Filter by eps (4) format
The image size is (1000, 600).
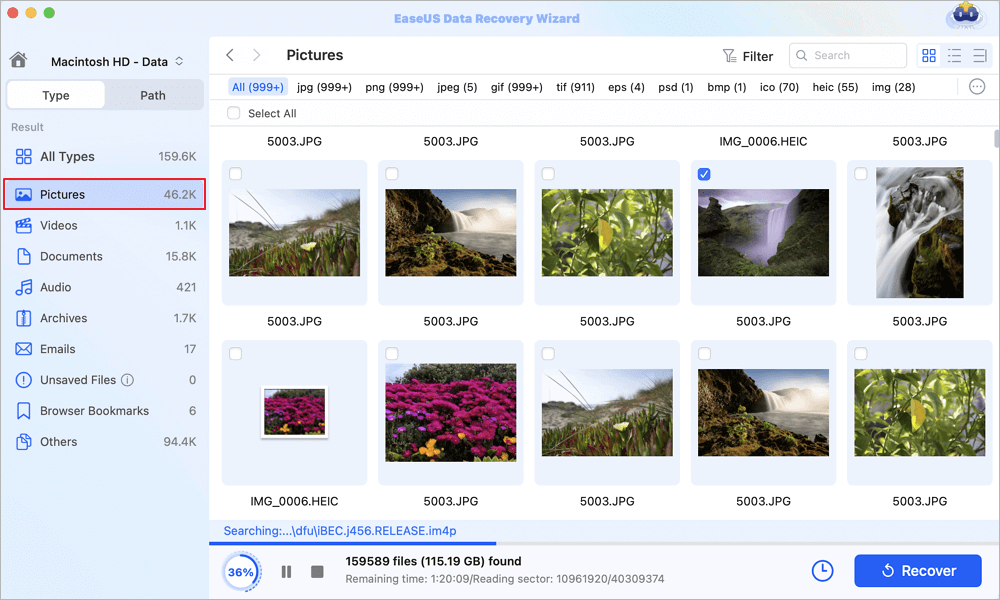[x=626, y=87]
